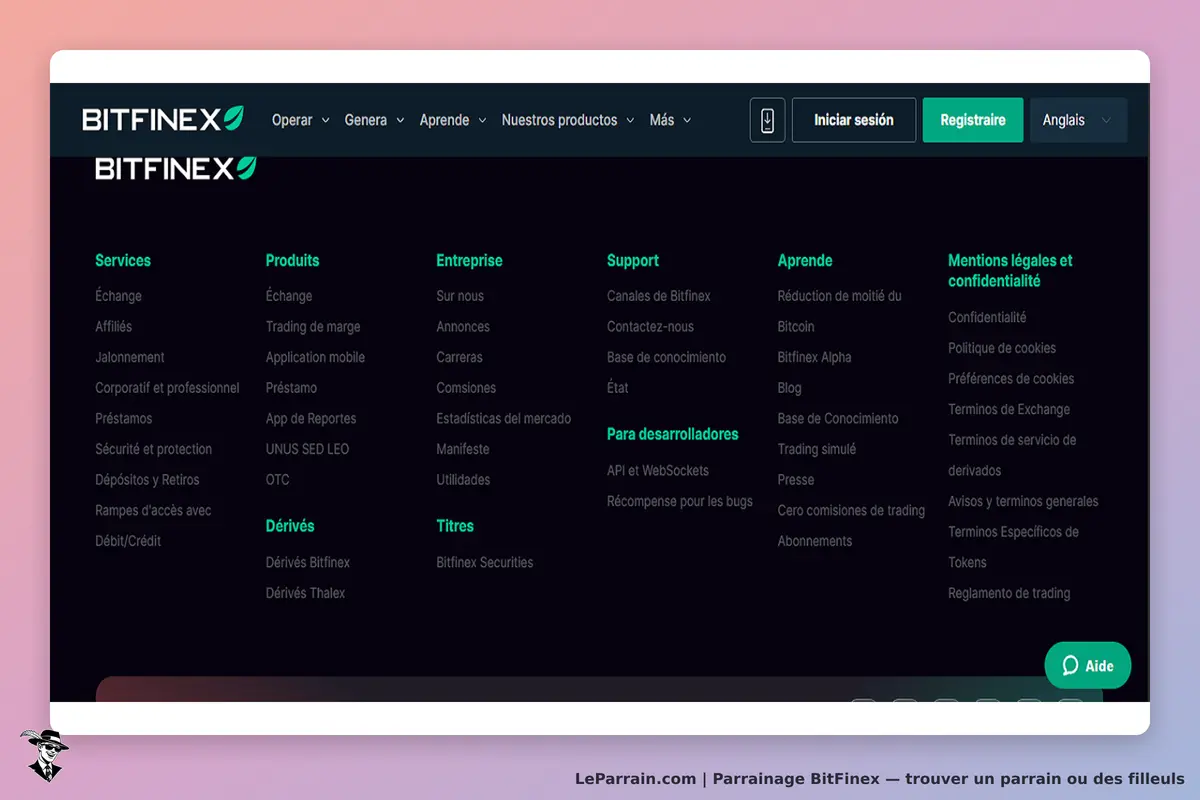The image size is (1200, 800).
Task: Expand the Operar menu
Action: tap(301, 120)
